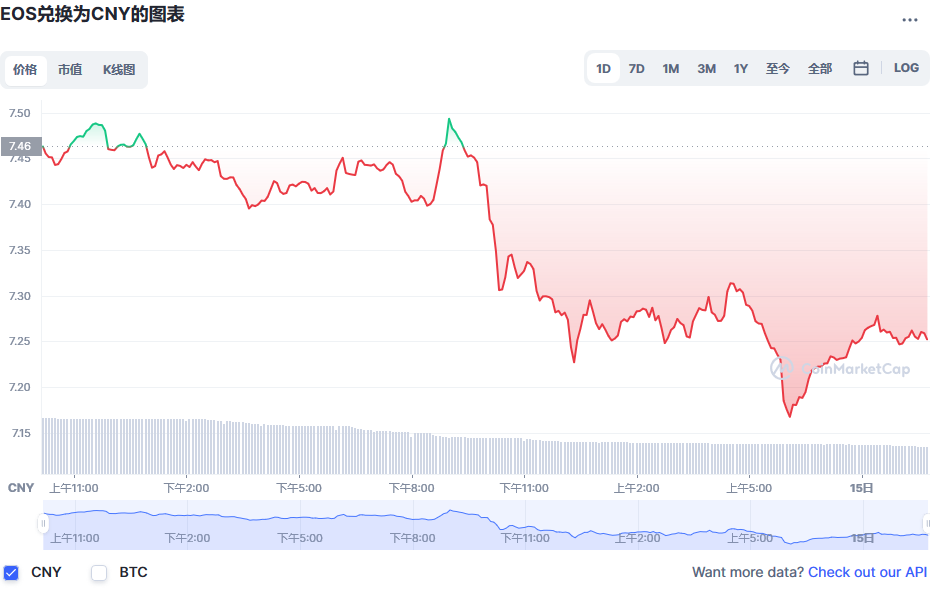Uncheck the CNY checkbox
Screen dimensions: 930x600
coord(11,573)
